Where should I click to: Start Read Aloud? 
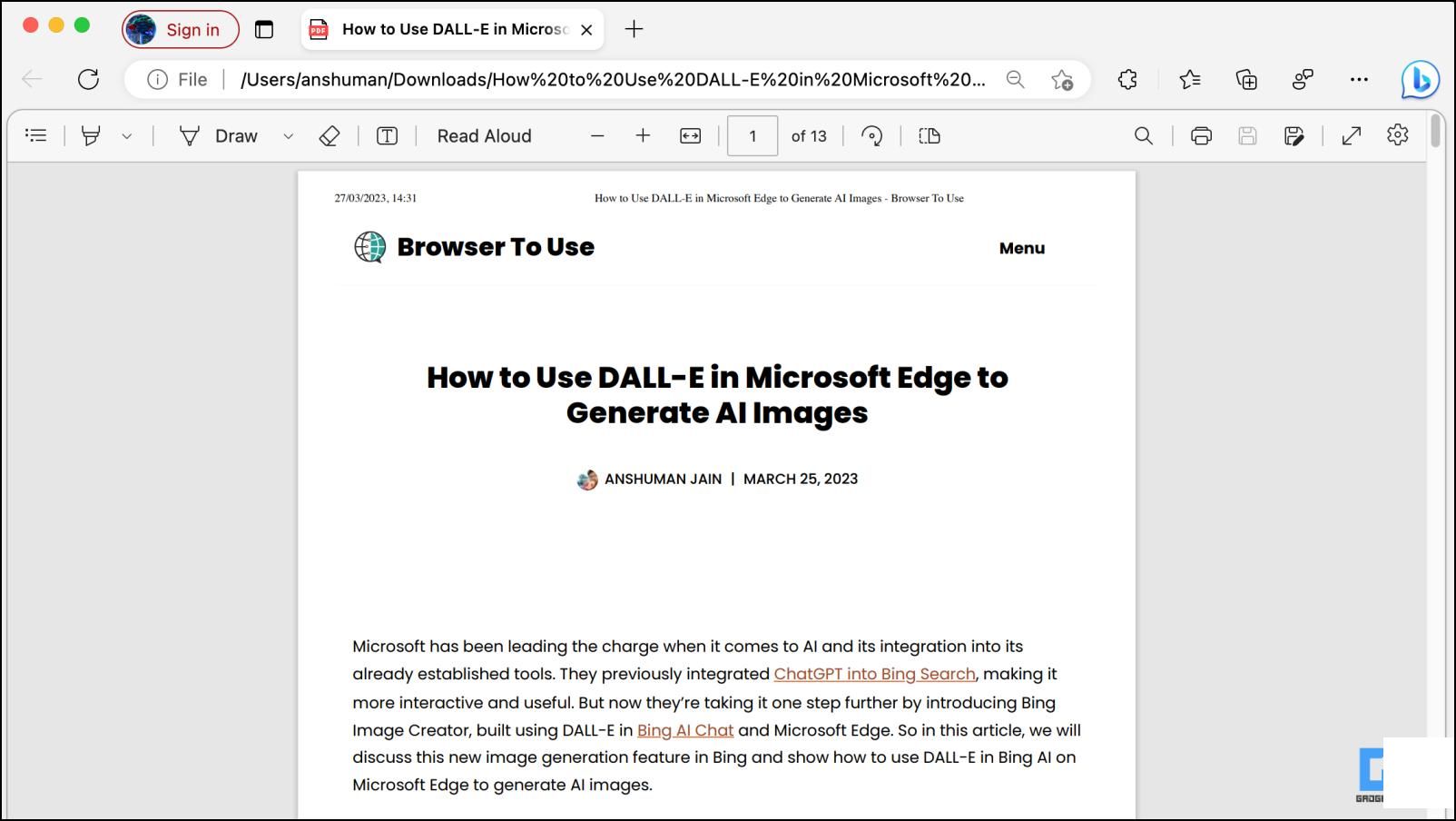pos(485,136)
